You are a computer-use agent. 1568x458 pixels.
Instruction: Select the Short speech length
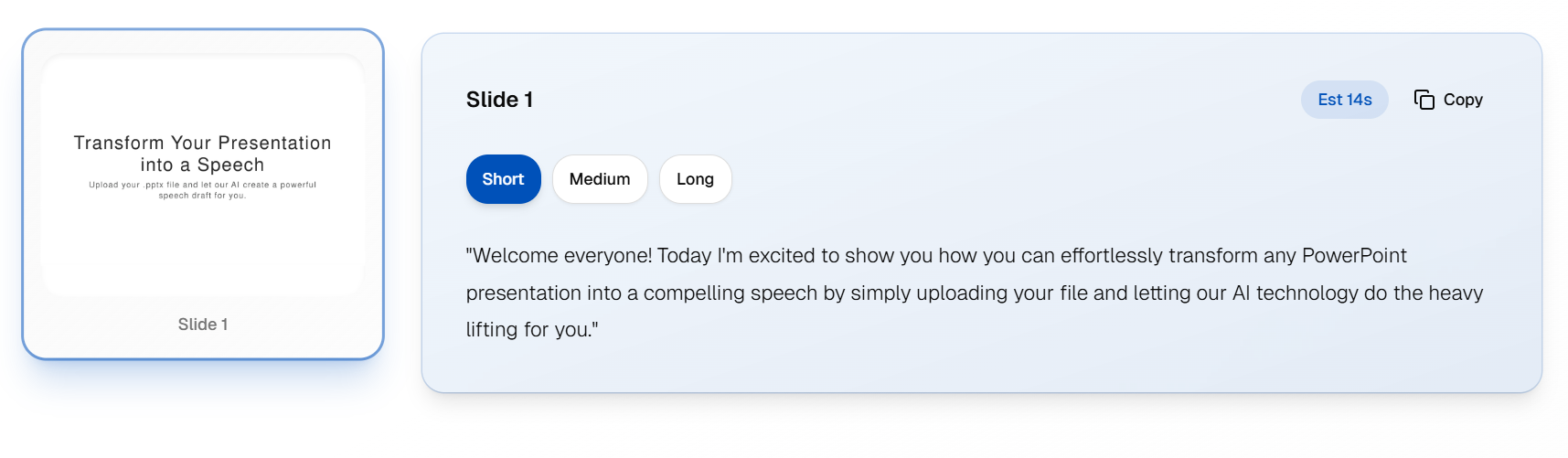(x=503, y=179)
